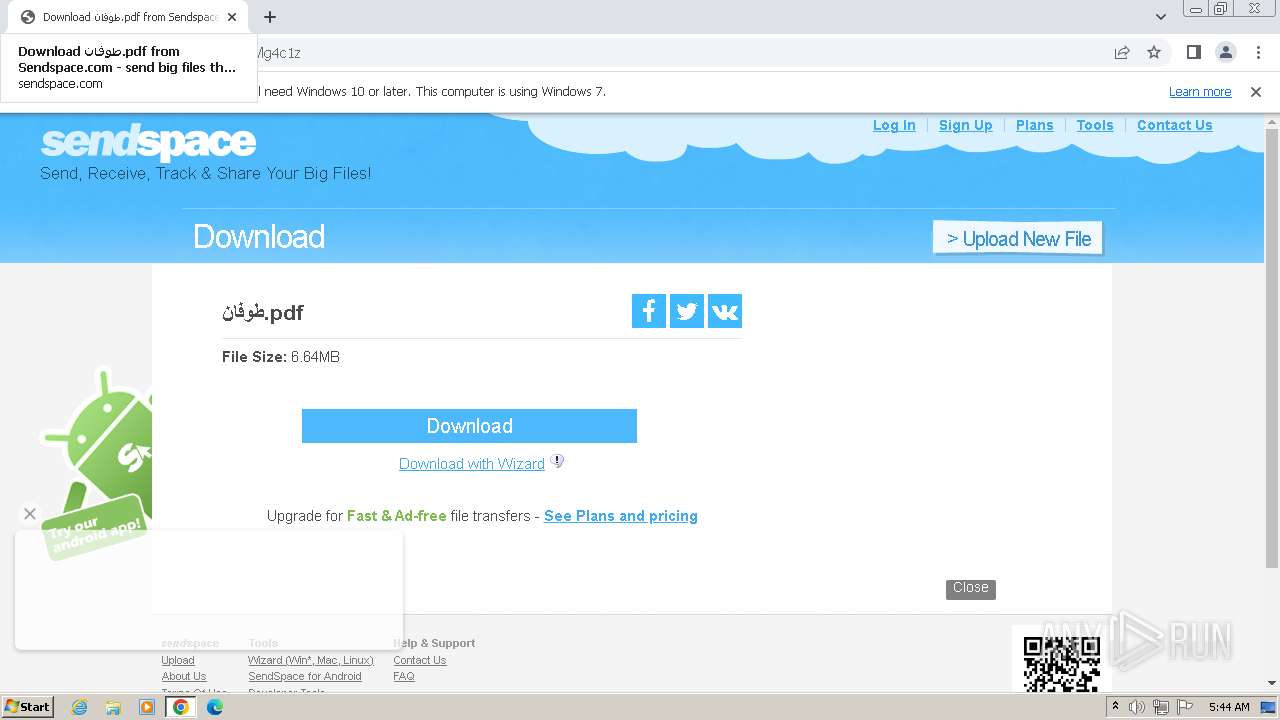This screenshot has width=1280, height=720.
Task: Click the network tray icon
Action: point(1160,707)
